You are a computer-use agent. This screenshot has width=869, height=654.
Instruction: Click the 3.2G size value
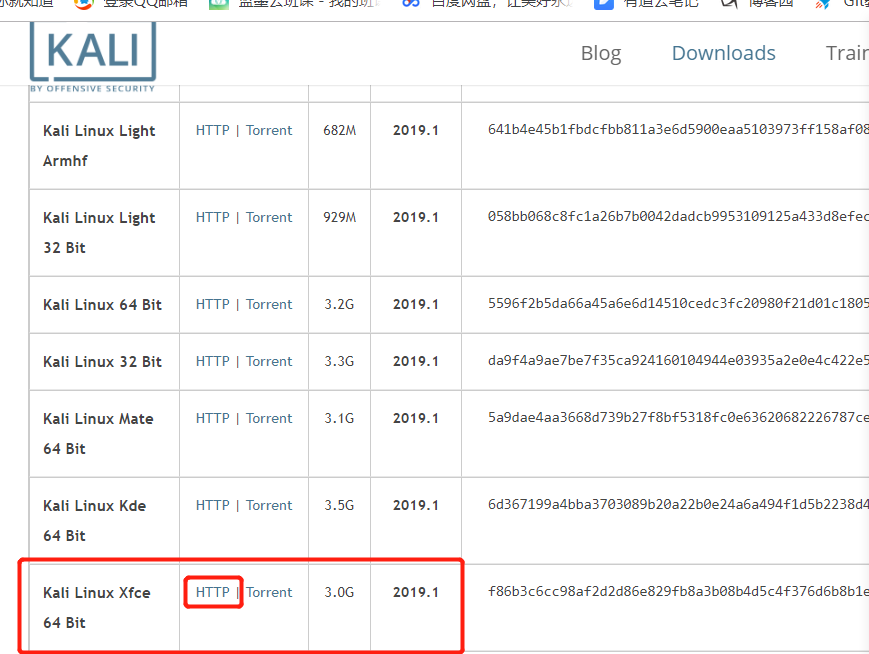[x=339, y=304]
